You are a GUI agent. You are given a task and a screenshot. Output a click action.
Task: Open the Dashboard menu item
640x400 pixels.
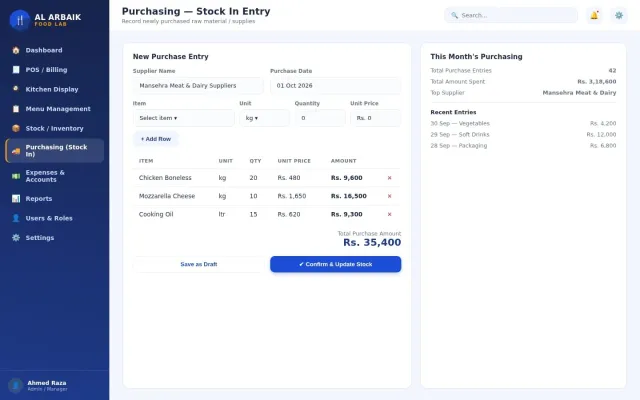coord(55,50)
